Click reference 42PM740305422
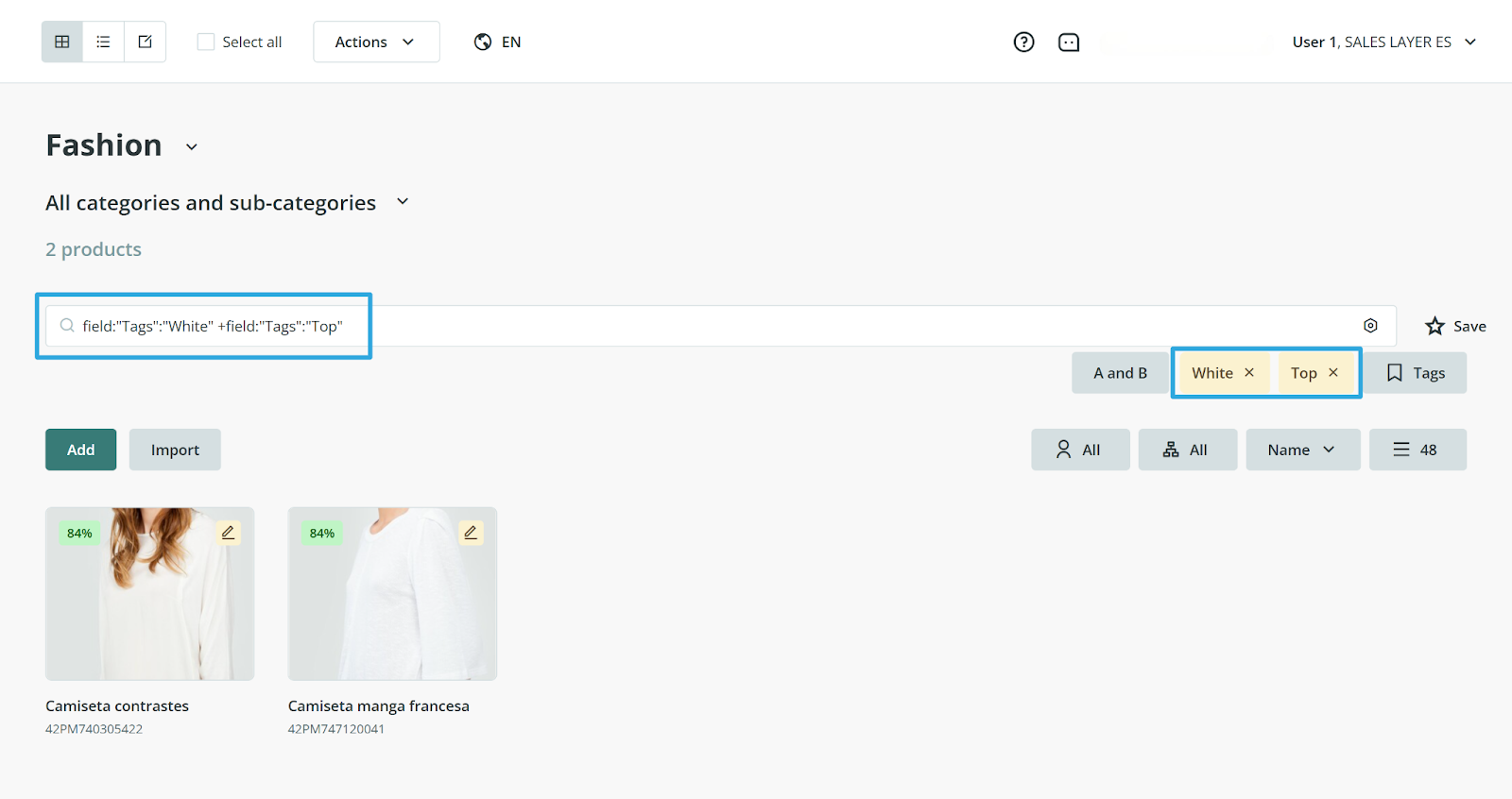The height and width of the screenshot is (799, 1512). (x=94, y=729)
